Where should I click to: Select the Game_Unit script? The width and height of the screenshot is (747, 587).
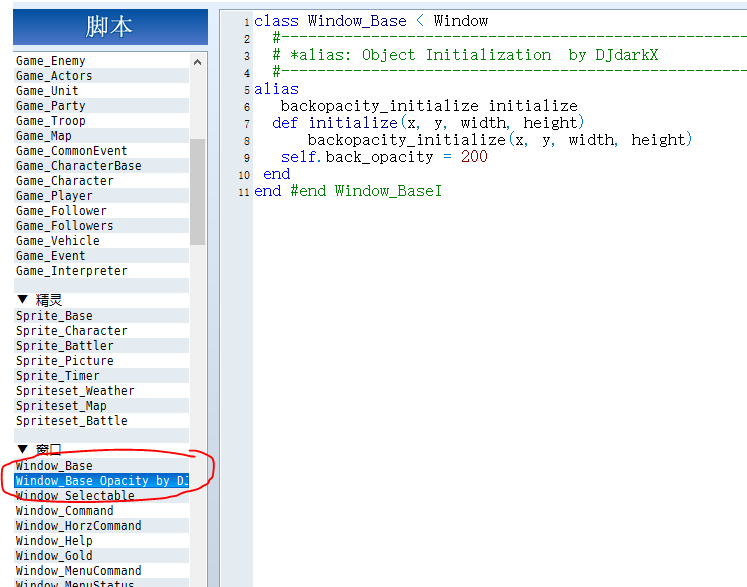click(x=101, y=91)
